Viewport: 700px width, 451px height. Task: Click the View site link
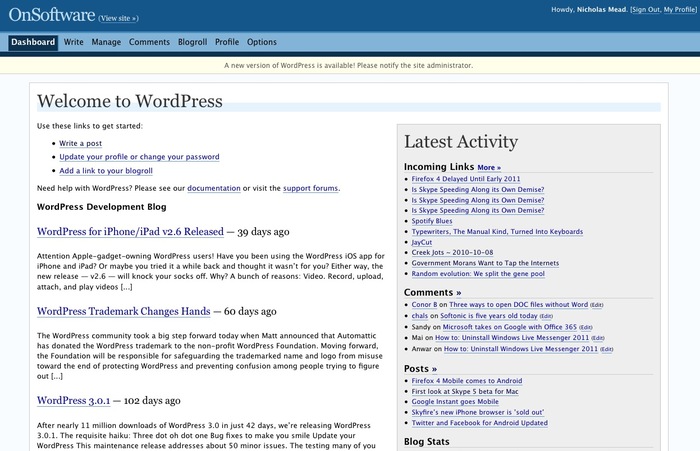click(x=118, y=18)
